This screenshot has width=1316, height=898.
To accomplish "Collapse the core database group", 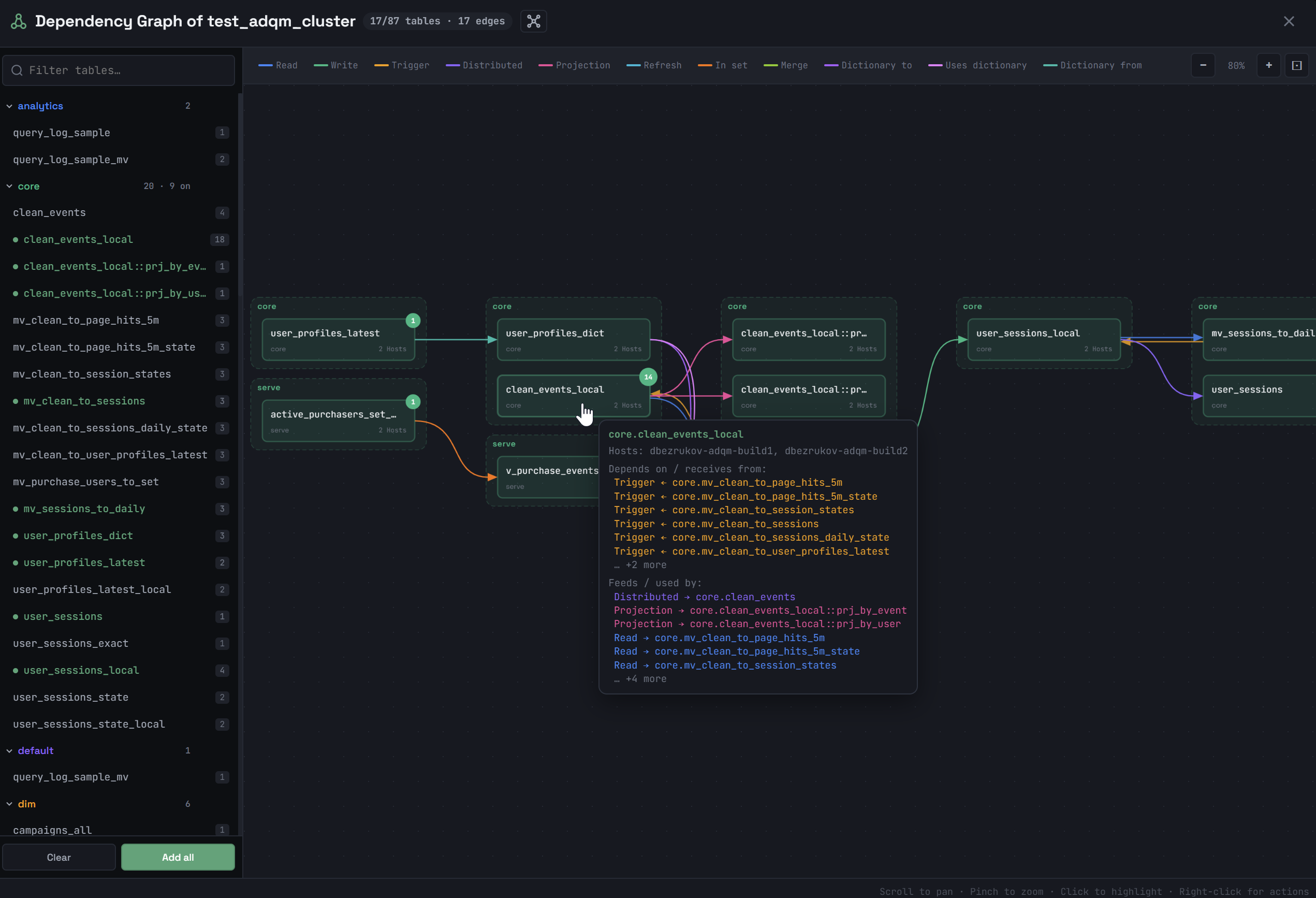I will coord(10,186).
